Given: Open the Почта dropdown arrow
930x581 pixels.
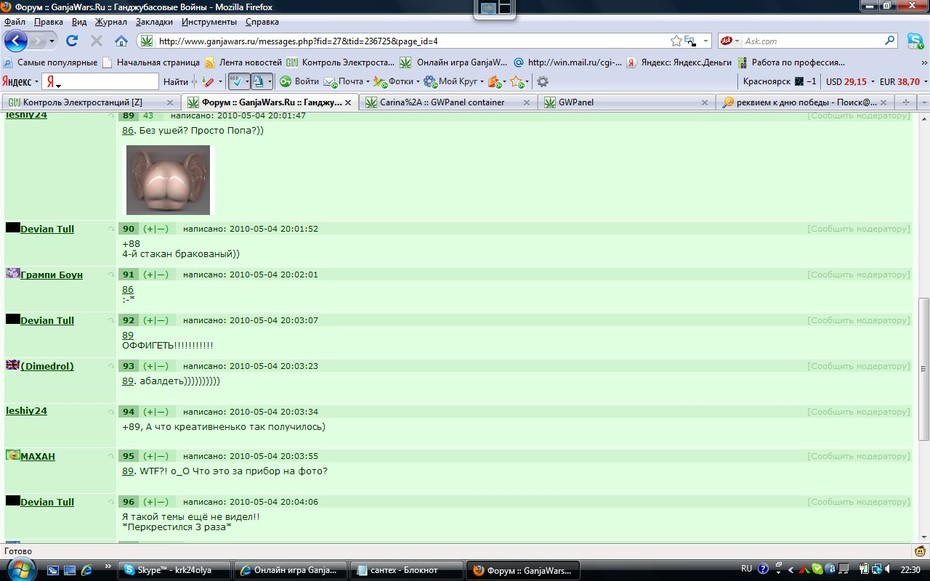Looking at the screenshot, I should [x=368, y=81].
